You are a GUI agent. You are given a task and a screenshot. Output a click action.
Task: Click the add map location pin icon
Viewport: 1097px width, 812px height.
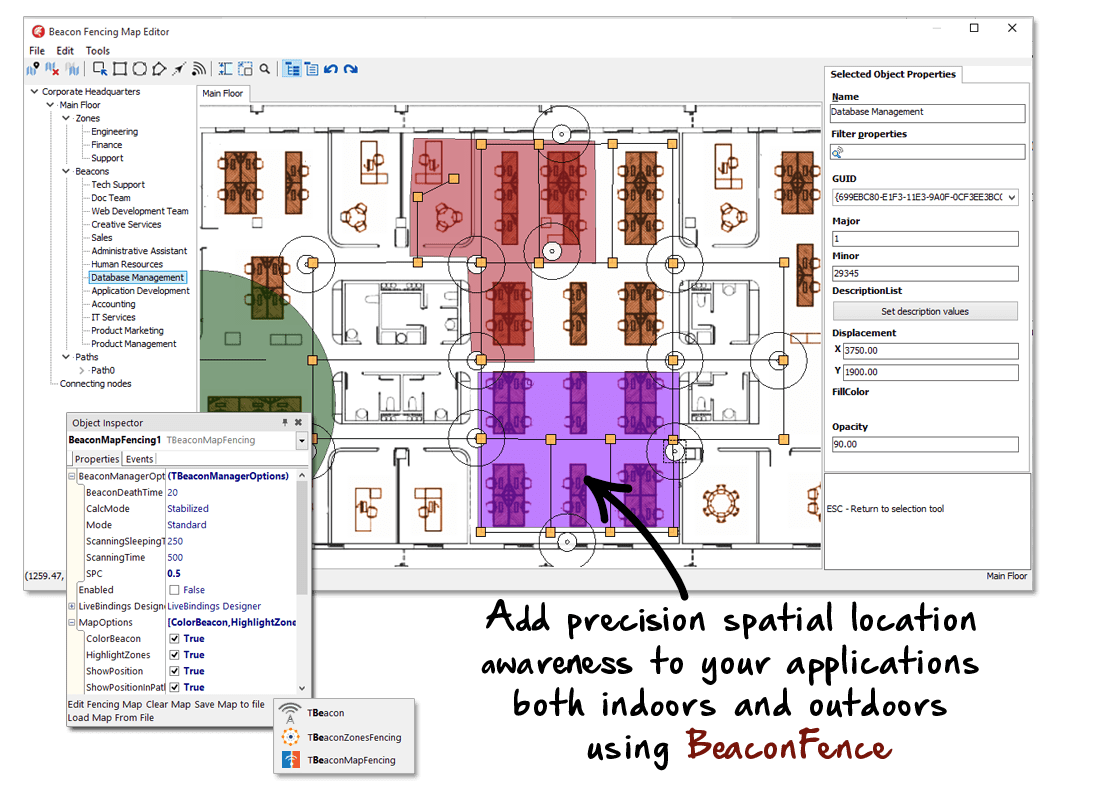point(32,69)
